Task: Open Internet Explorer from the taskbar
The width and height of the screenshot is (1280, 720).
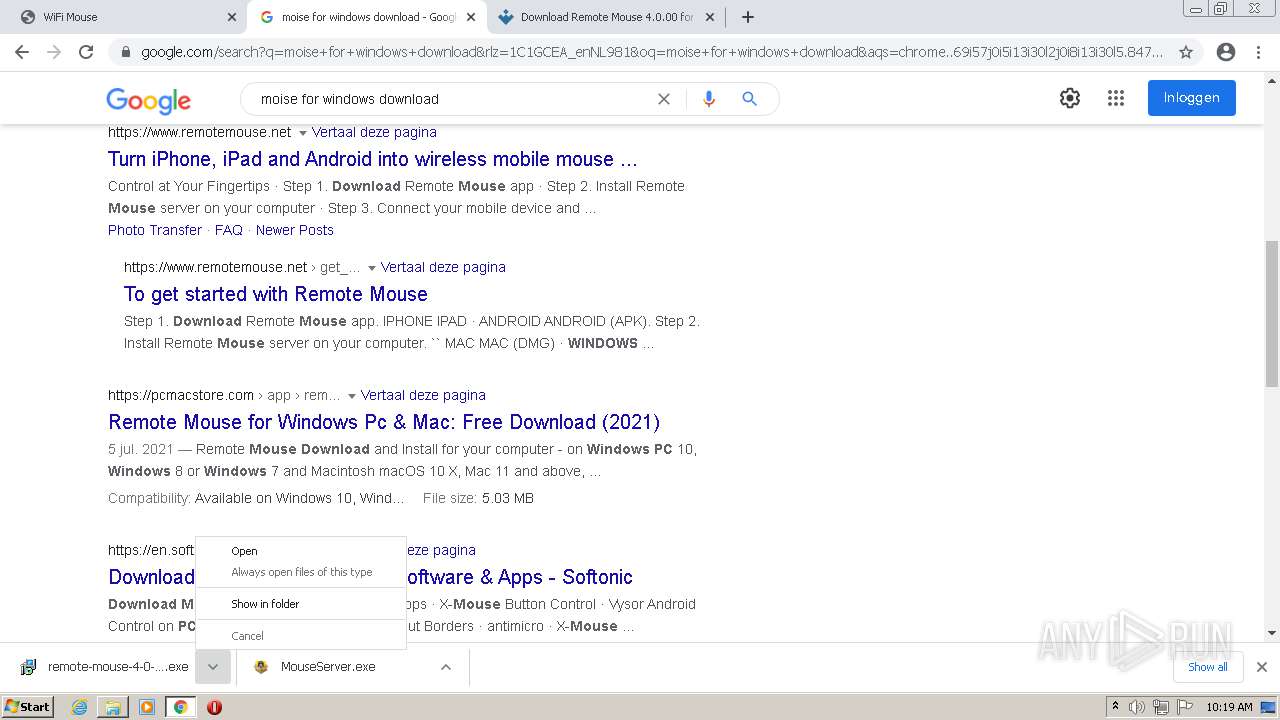Action: [79, 707]
